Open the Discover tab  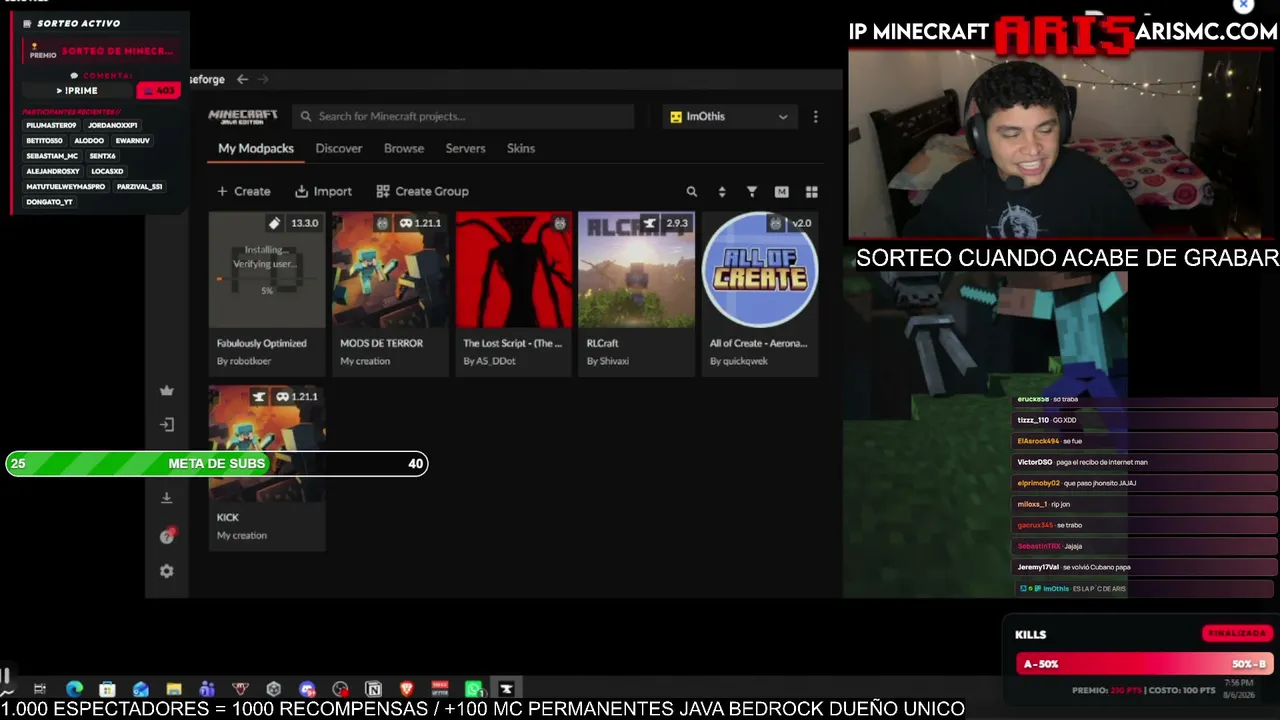pyautogui.click(x=339, y=148)
